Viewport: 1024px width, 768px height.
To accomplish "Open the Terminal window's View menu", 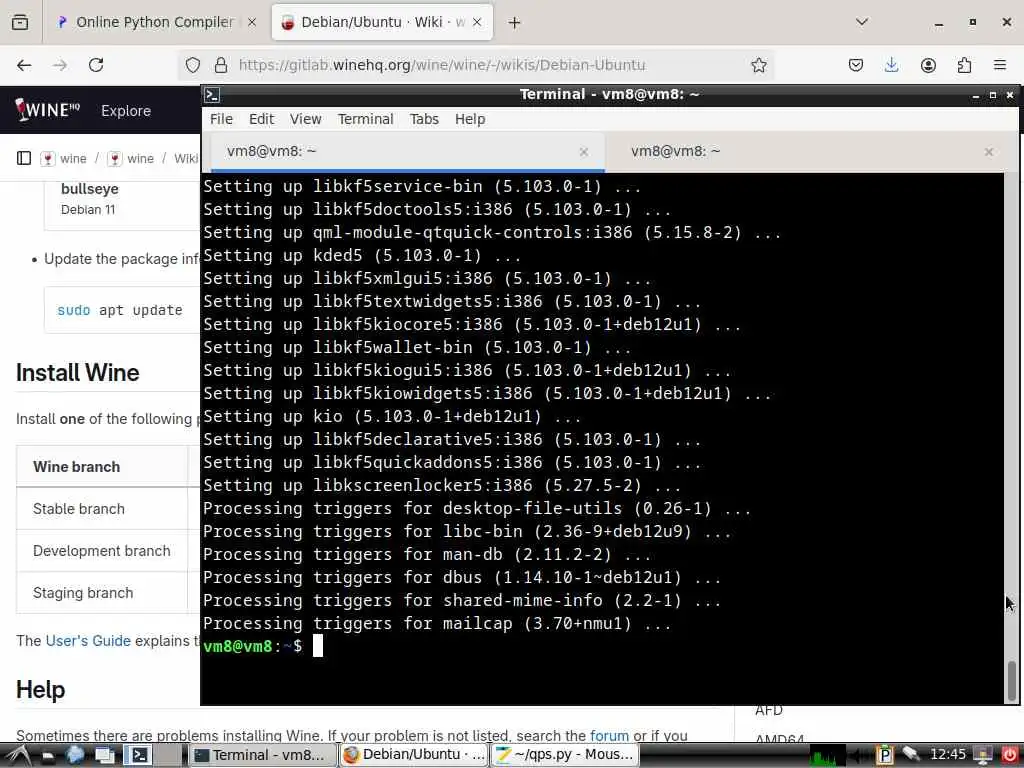I will pos(306,119).
